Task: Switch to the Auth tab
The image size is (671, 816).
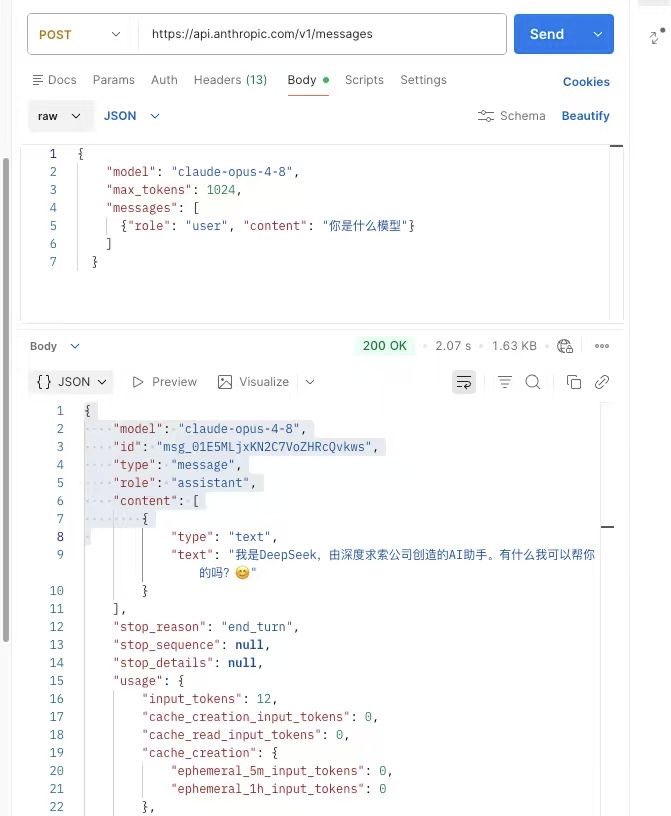Action: pos(164,80)
